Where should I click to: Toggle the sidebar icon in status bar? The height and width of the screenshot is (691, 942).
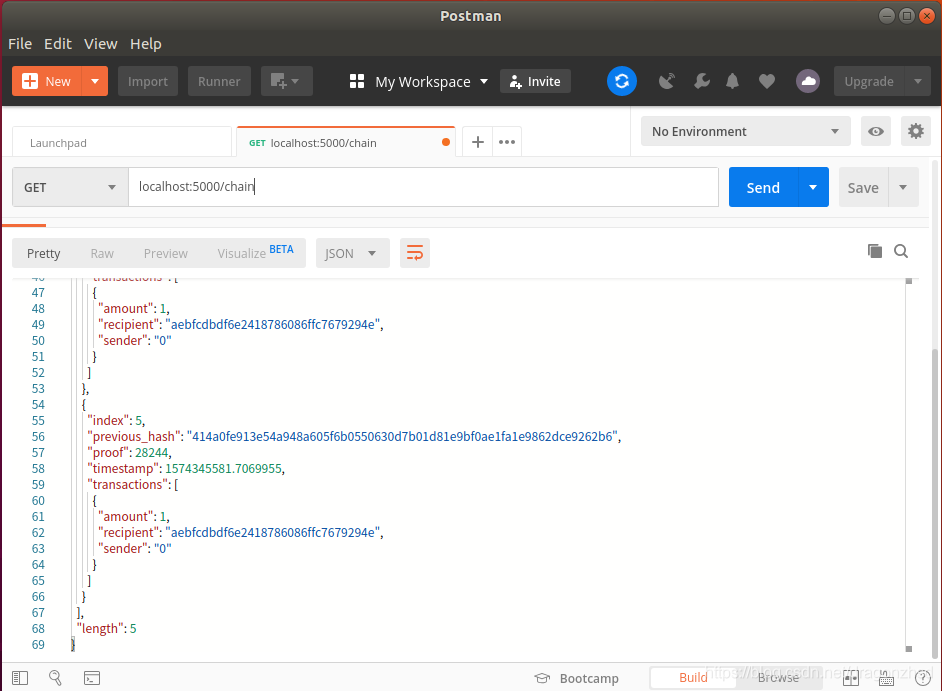point(20,678)
